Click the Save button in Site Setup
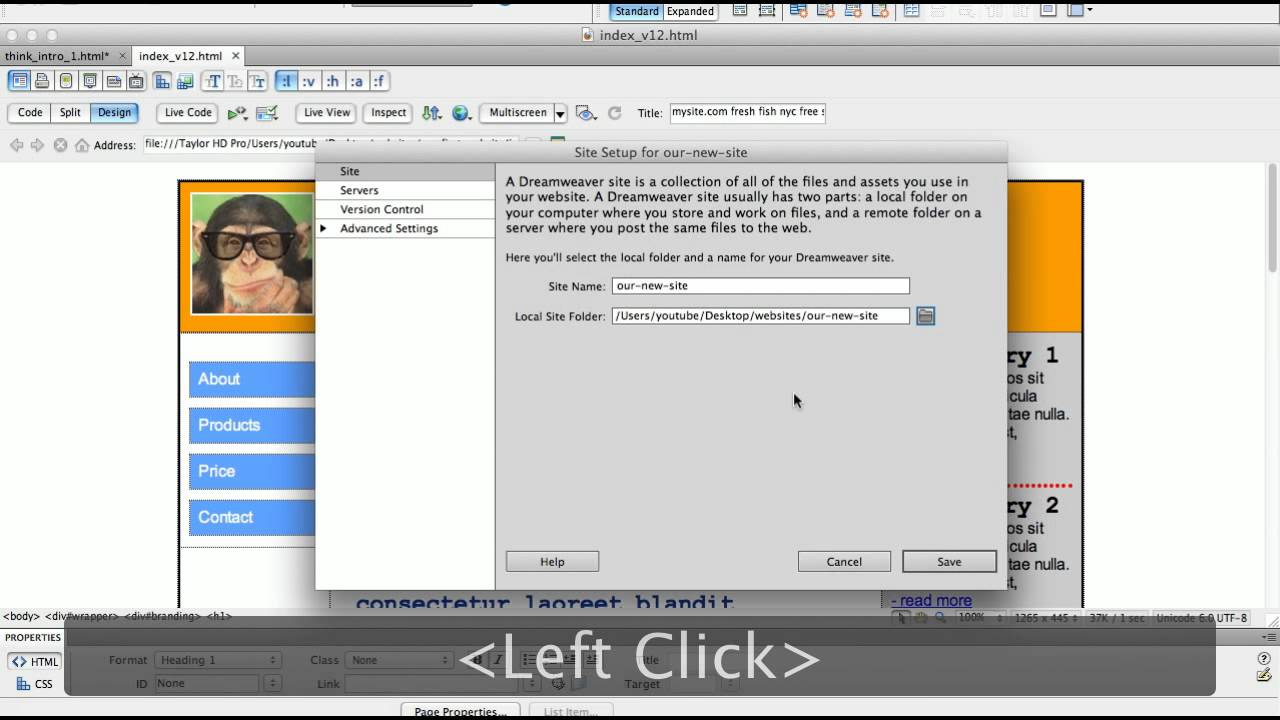 949,562
